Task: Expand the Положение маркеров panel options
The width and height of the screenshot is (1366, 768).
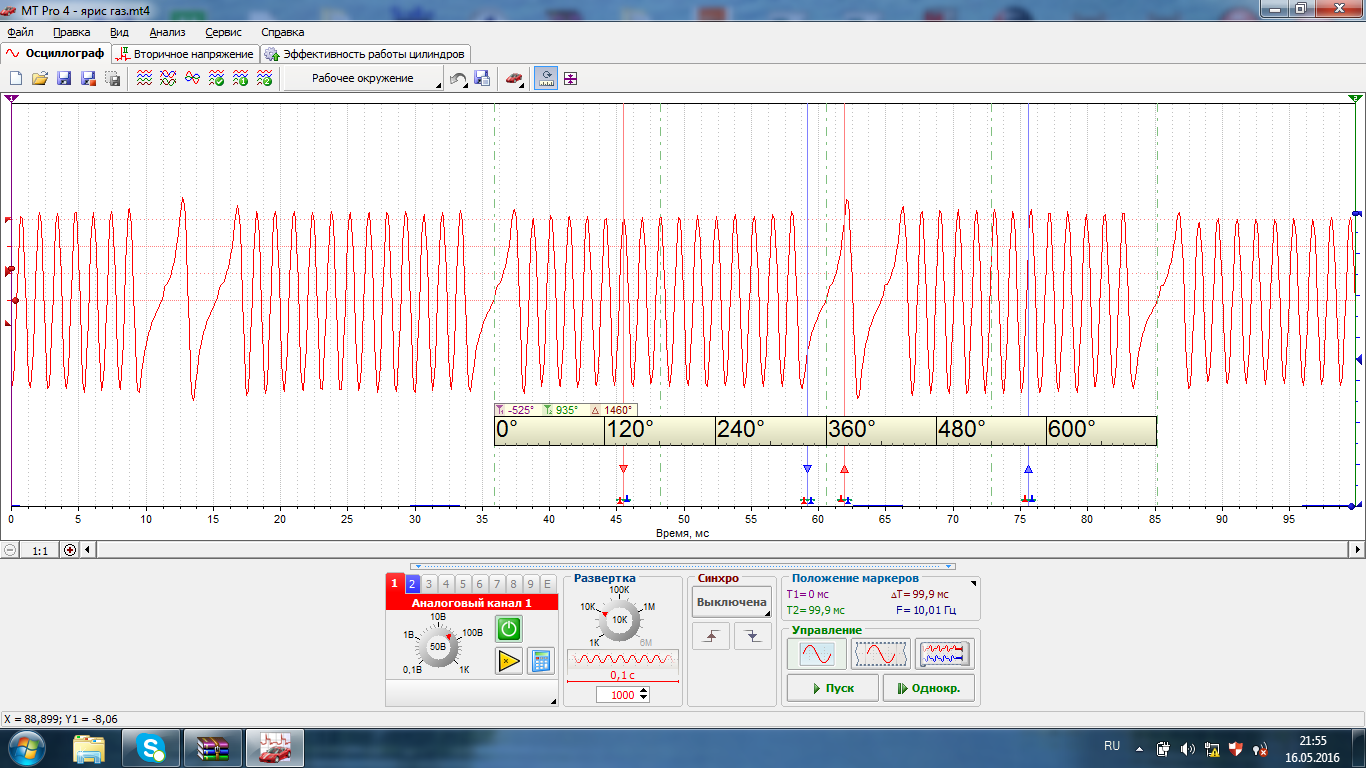Action: [974, 582]
